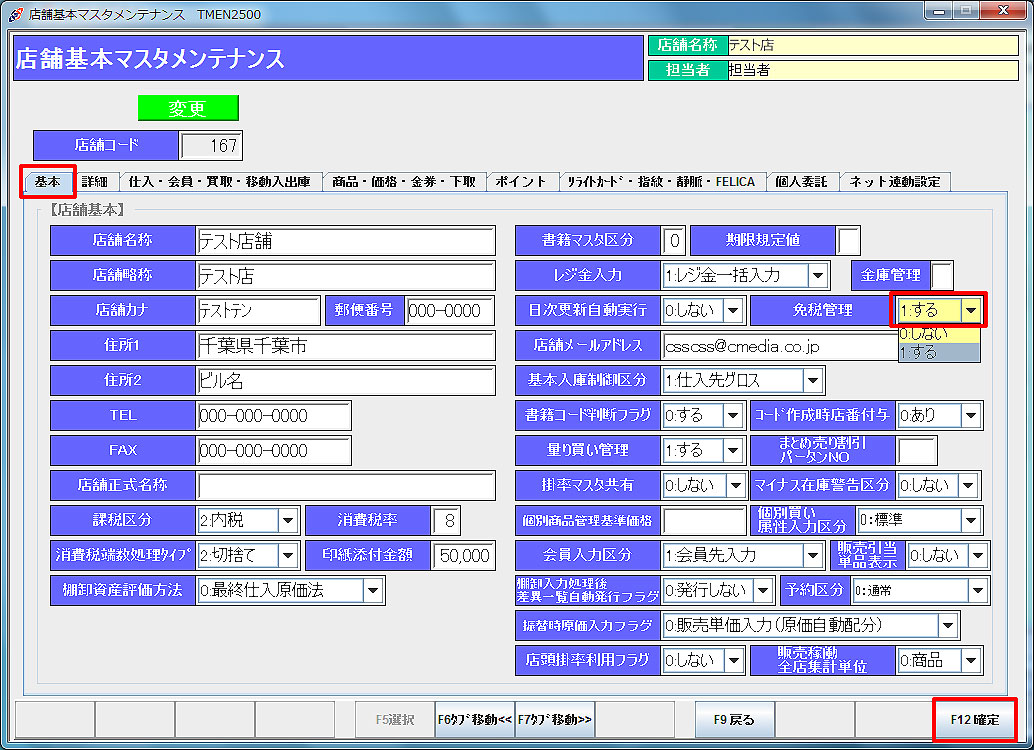Click the 店舗名称 input field
The image size is (1034, 750).
point(345,241)
